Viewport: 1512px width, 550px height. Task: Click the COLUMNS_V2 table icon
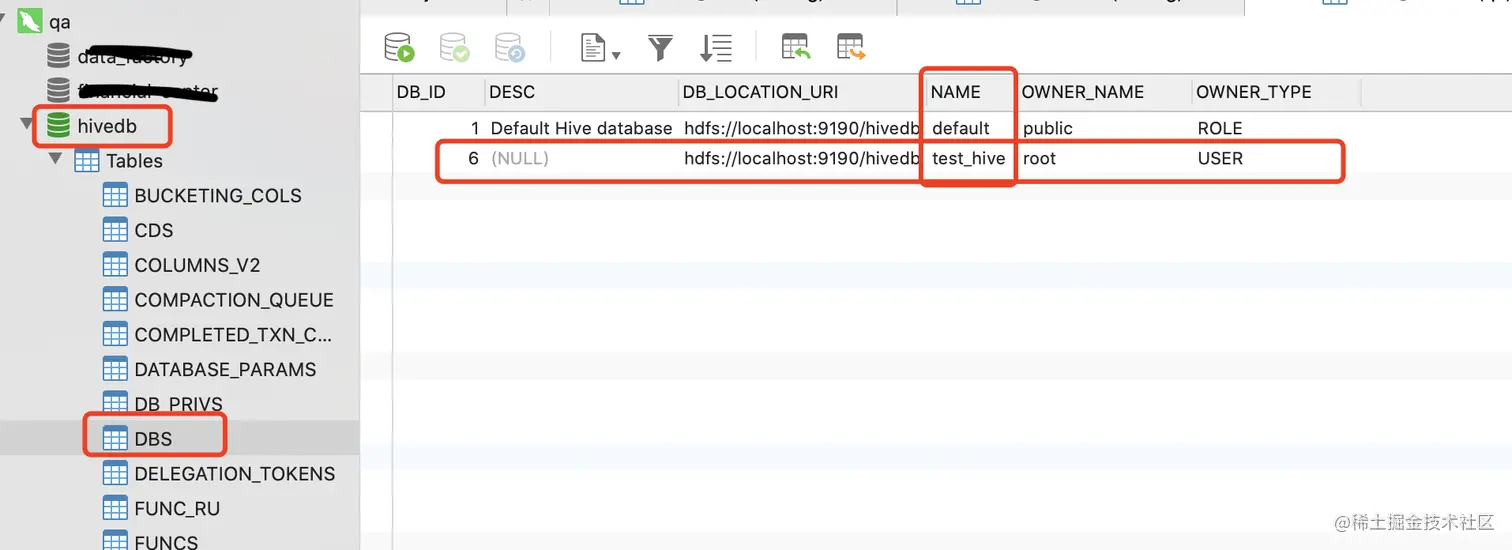116,265
